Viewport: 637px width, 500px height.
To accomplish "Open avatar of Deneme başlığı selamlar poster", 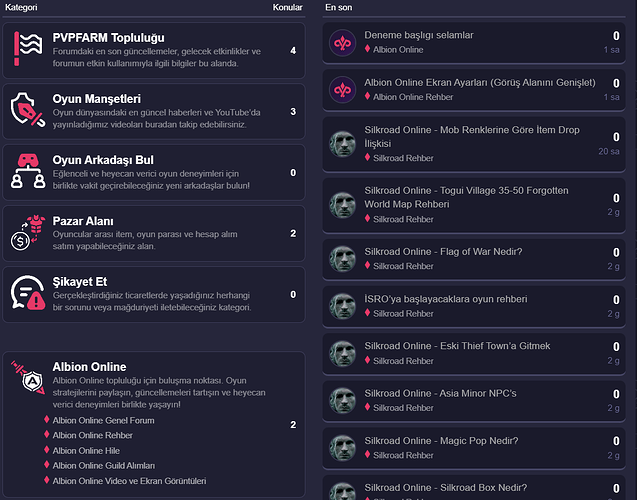I will (x=342, y=43).
